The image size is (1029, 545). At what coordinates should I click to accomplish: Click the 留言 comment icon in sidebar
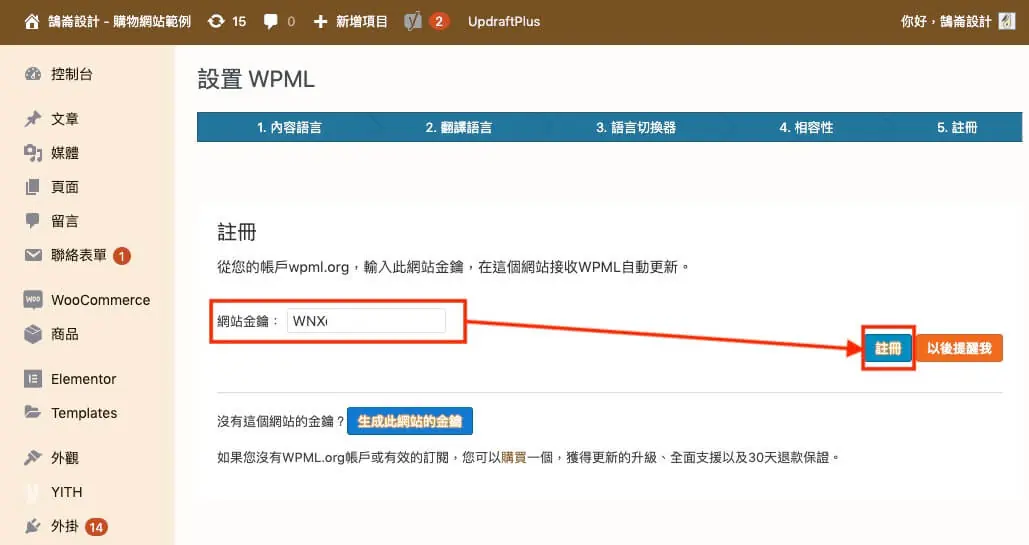click(33, 221)
